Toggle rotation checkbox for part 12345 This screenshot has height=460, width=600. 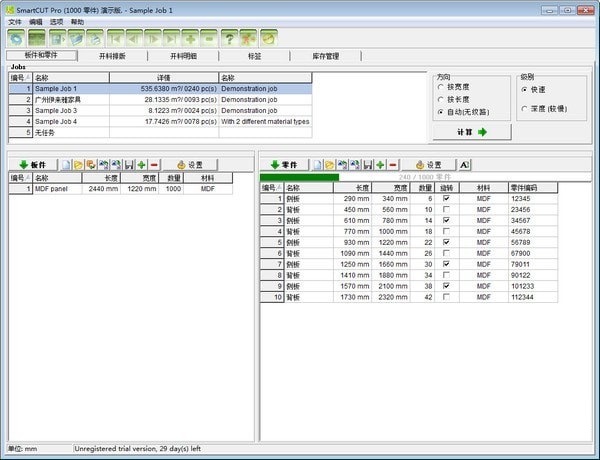pos(446,198)
